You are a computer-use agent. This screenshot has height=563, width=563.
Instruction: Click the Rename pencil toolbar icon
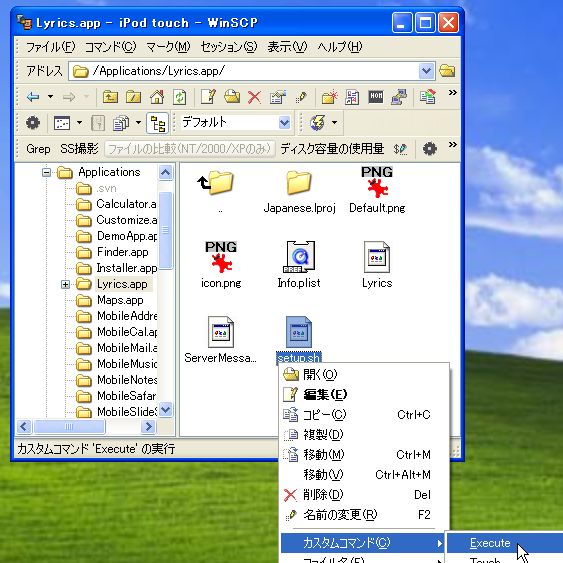(x=301, y=97)
